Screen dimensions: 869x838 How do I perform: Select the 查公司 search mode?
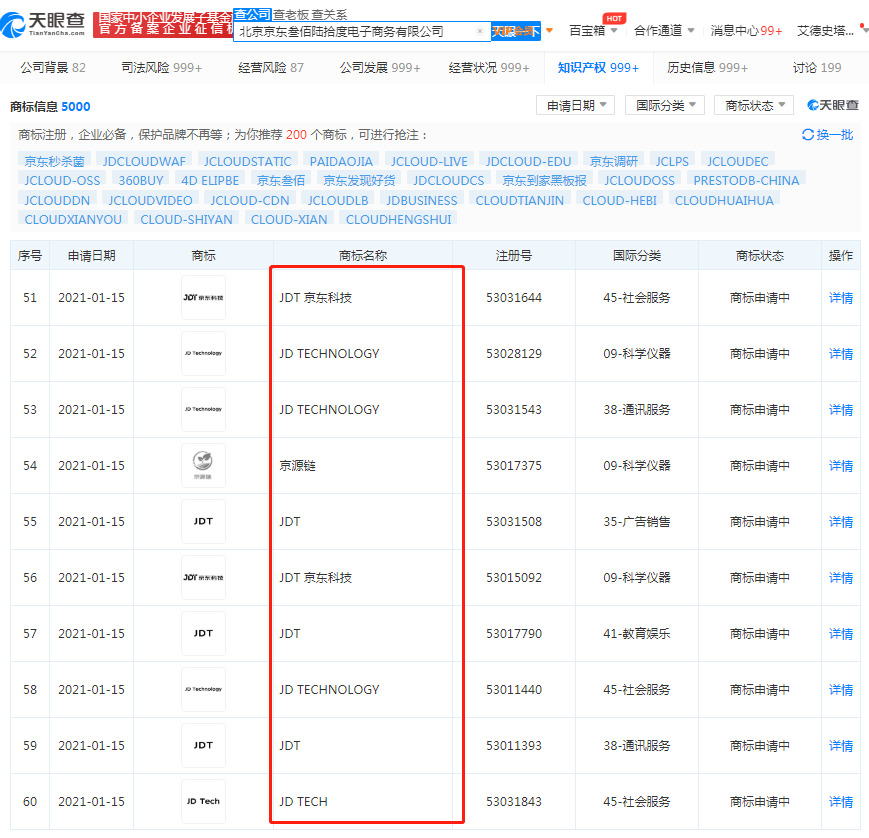tap(252, 14)
